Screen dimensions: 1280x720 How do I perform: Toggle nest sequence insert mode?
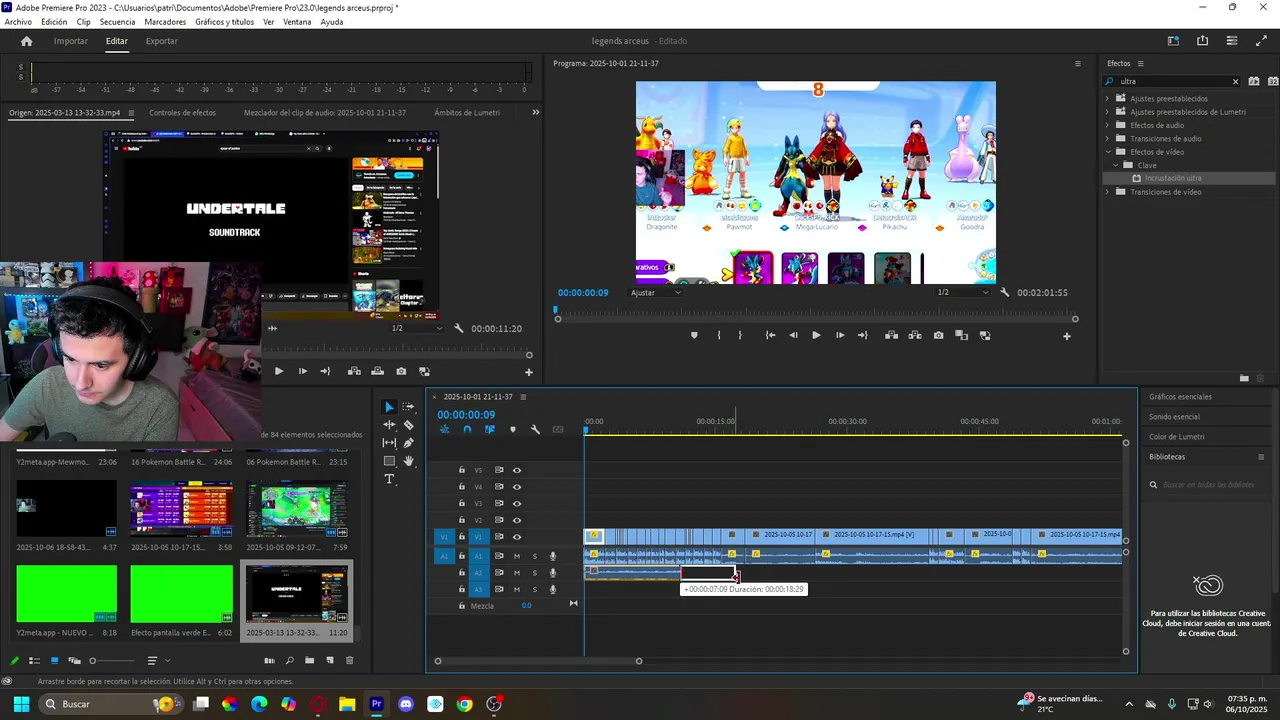(x=445, y=429)
